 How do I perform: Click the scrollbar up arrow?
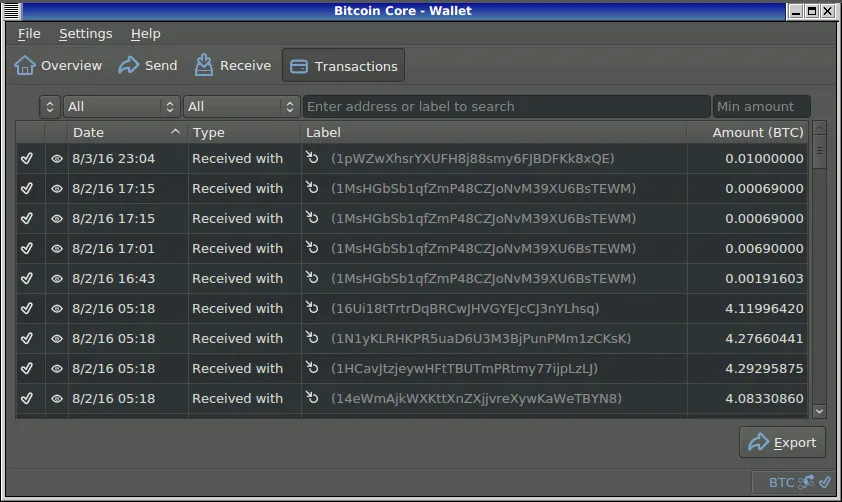(819, 128)
